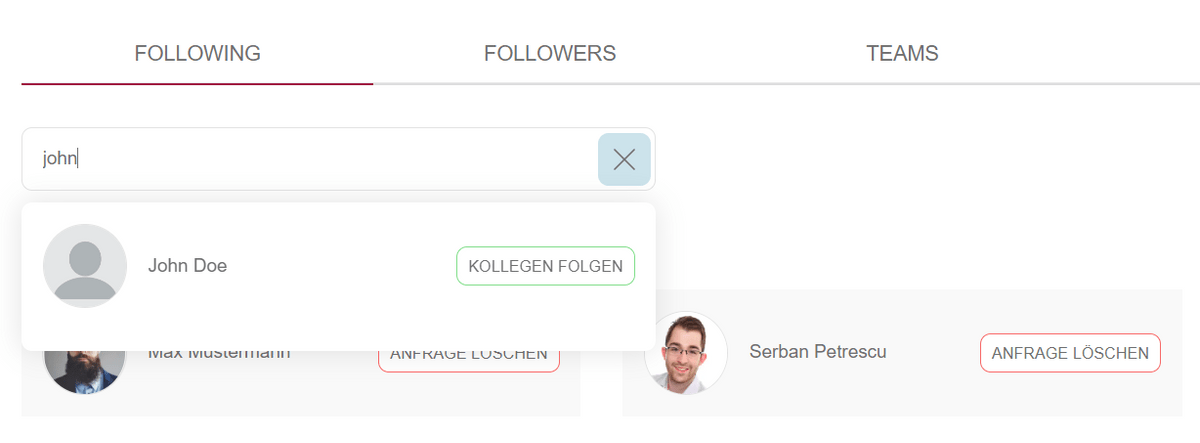Image resolution: width=1200 pixels, height=443 pixels.
Task: Open the FOLLOWERS tab
Action: click(x=550, y=53)
